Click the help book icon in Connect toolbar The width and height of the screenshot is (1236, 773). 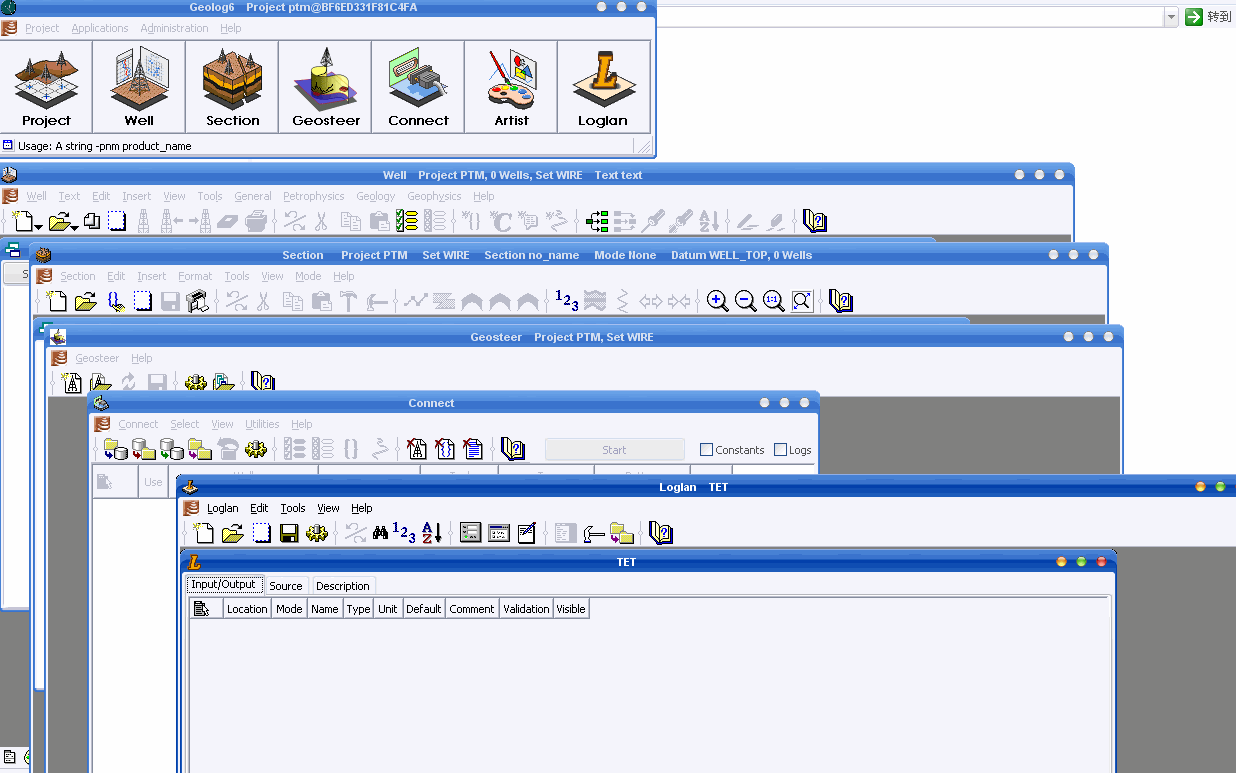(x=513, y=449)
